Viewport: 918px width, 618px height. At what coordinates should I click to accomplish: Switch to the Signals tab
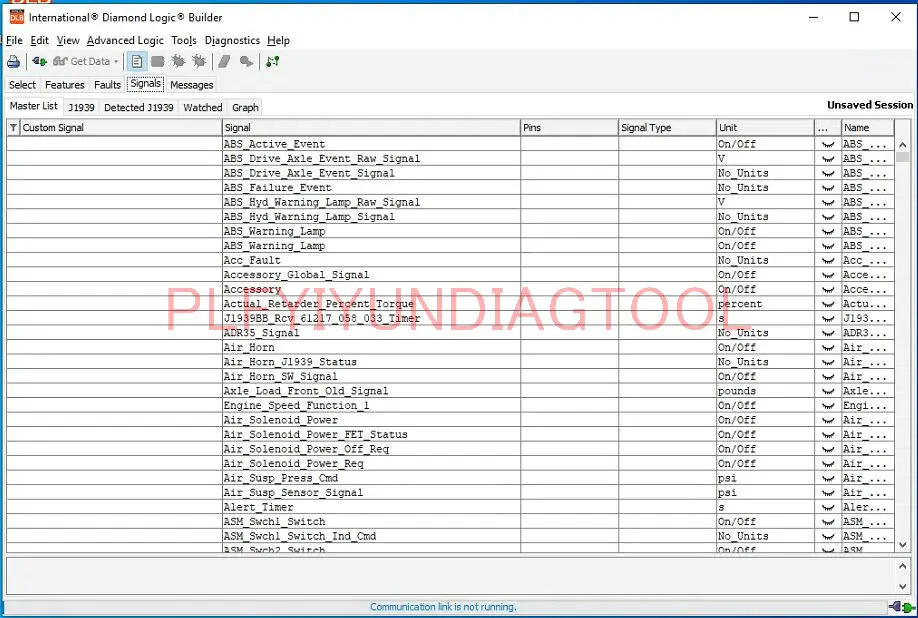145,84
